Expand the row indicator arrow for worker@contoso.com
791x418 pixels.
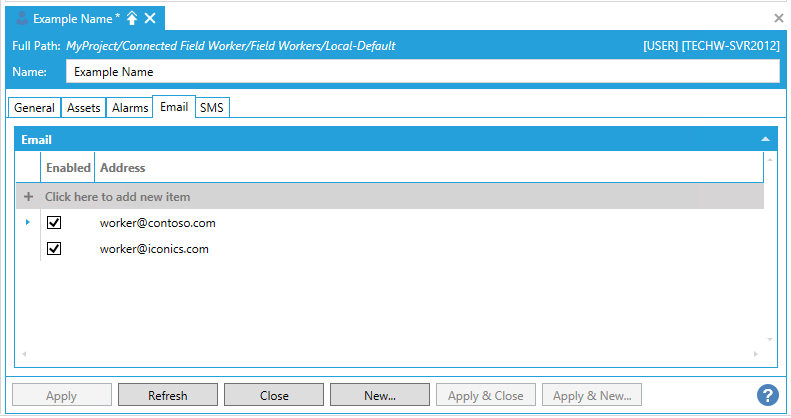coord(27,223)
